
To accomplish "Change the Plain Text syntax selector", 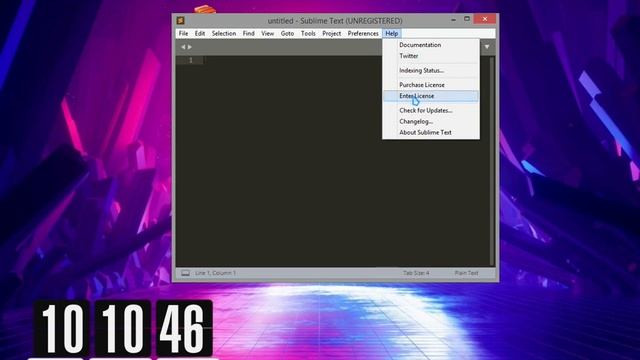I will coord(466,273).
